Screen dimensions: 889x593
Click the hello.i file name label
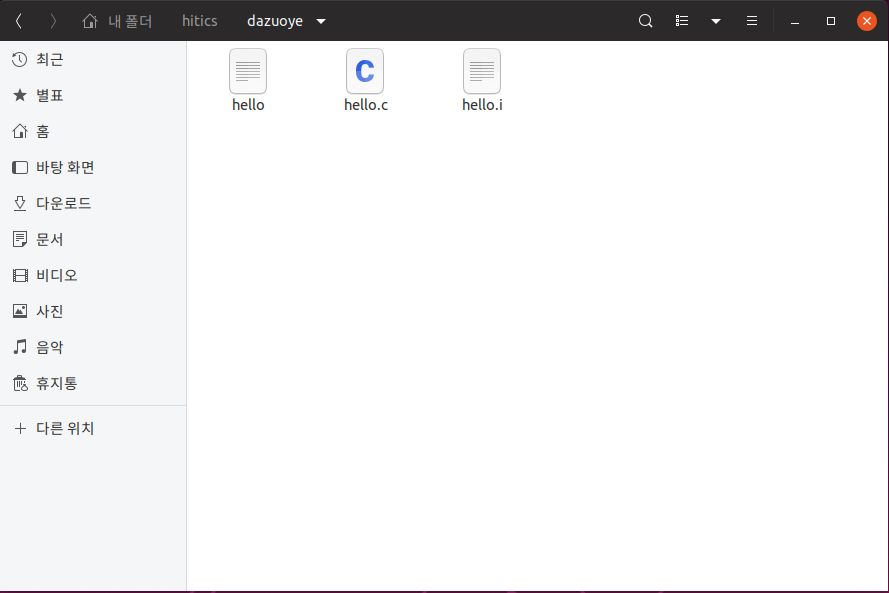(482, 105)
